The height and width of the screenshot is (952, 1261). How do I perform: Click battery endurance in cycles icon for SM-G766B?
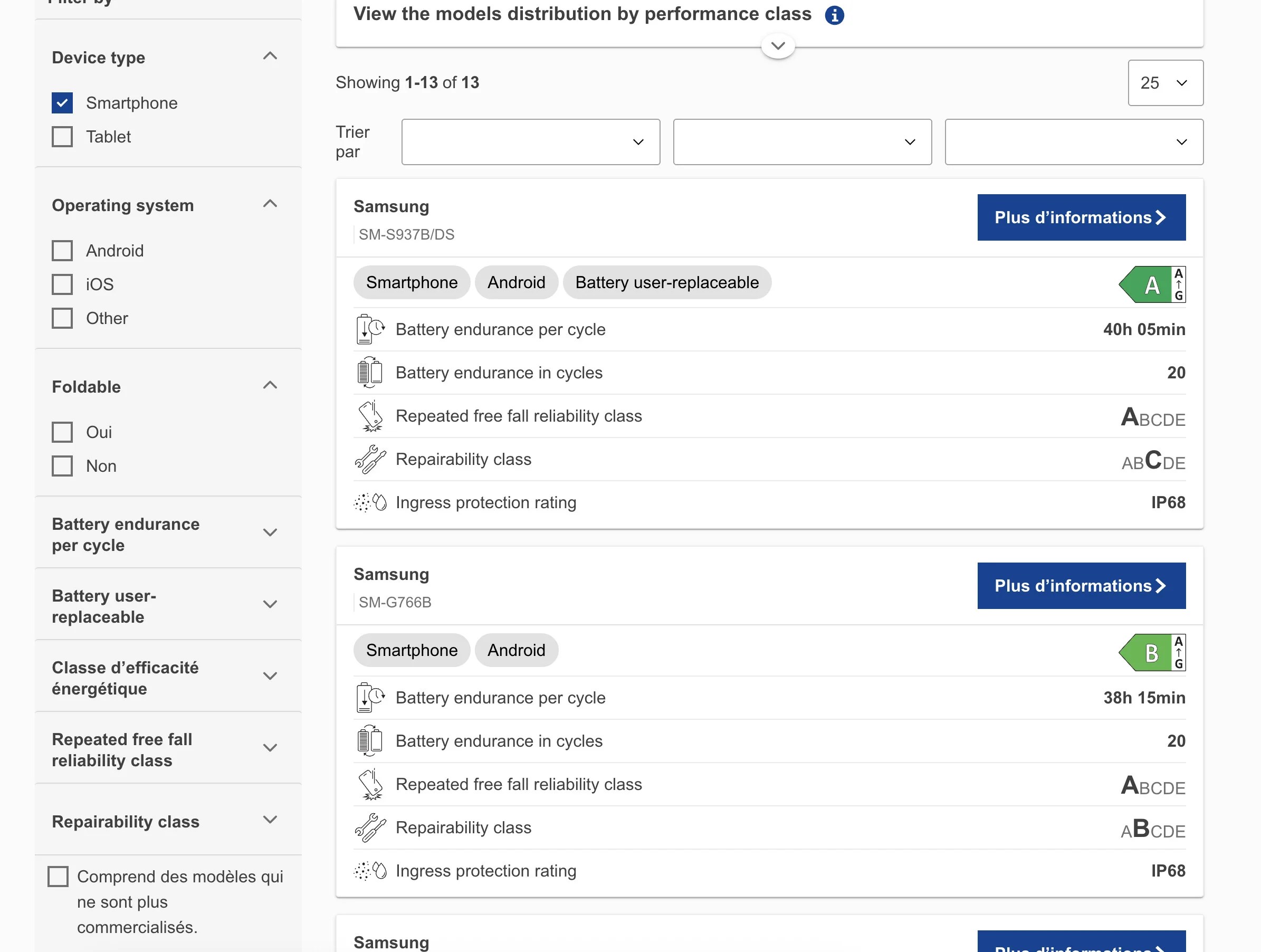click(370, 741)
